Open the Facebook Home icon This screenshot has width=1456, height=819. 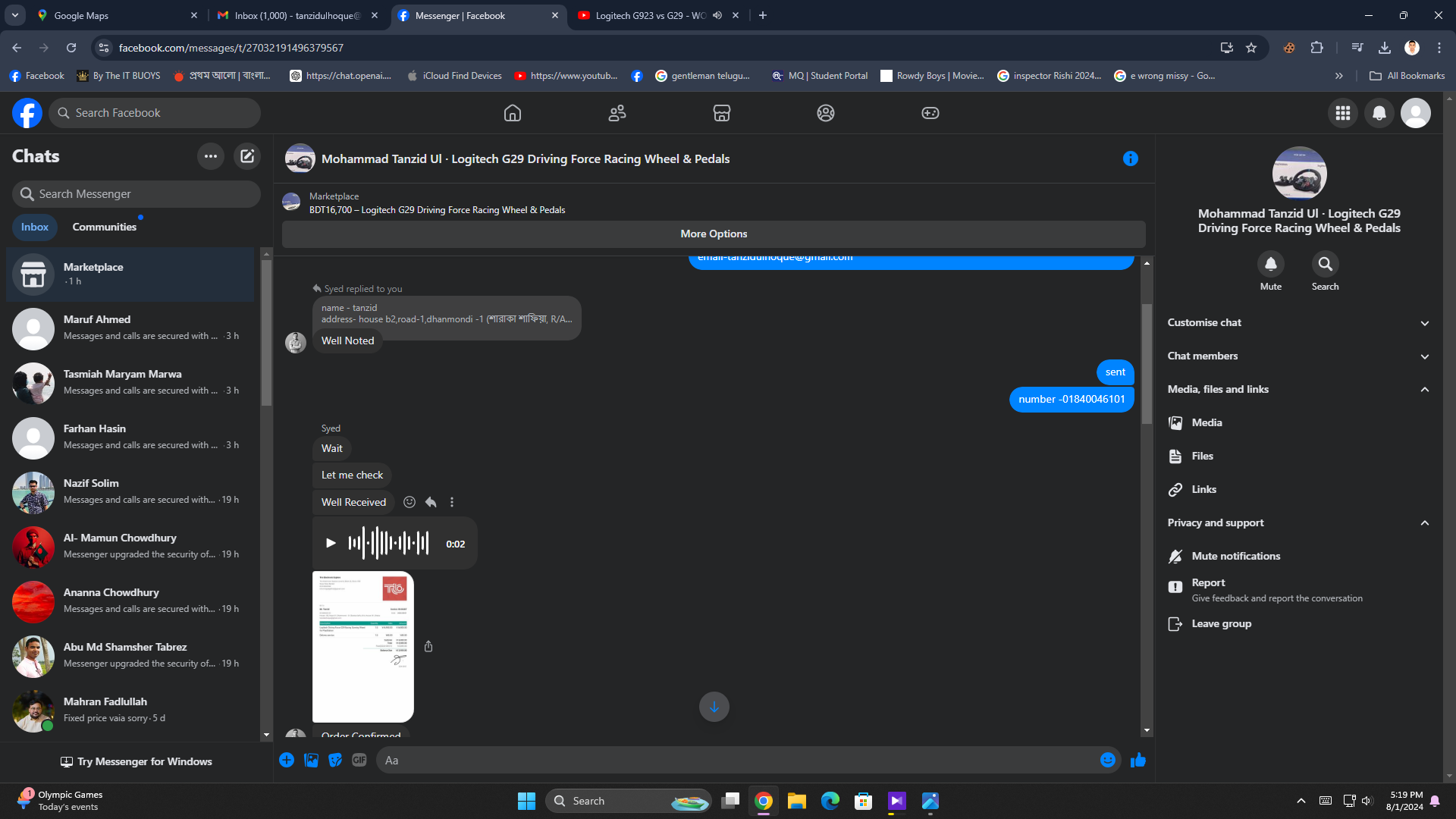click(513, 113)
